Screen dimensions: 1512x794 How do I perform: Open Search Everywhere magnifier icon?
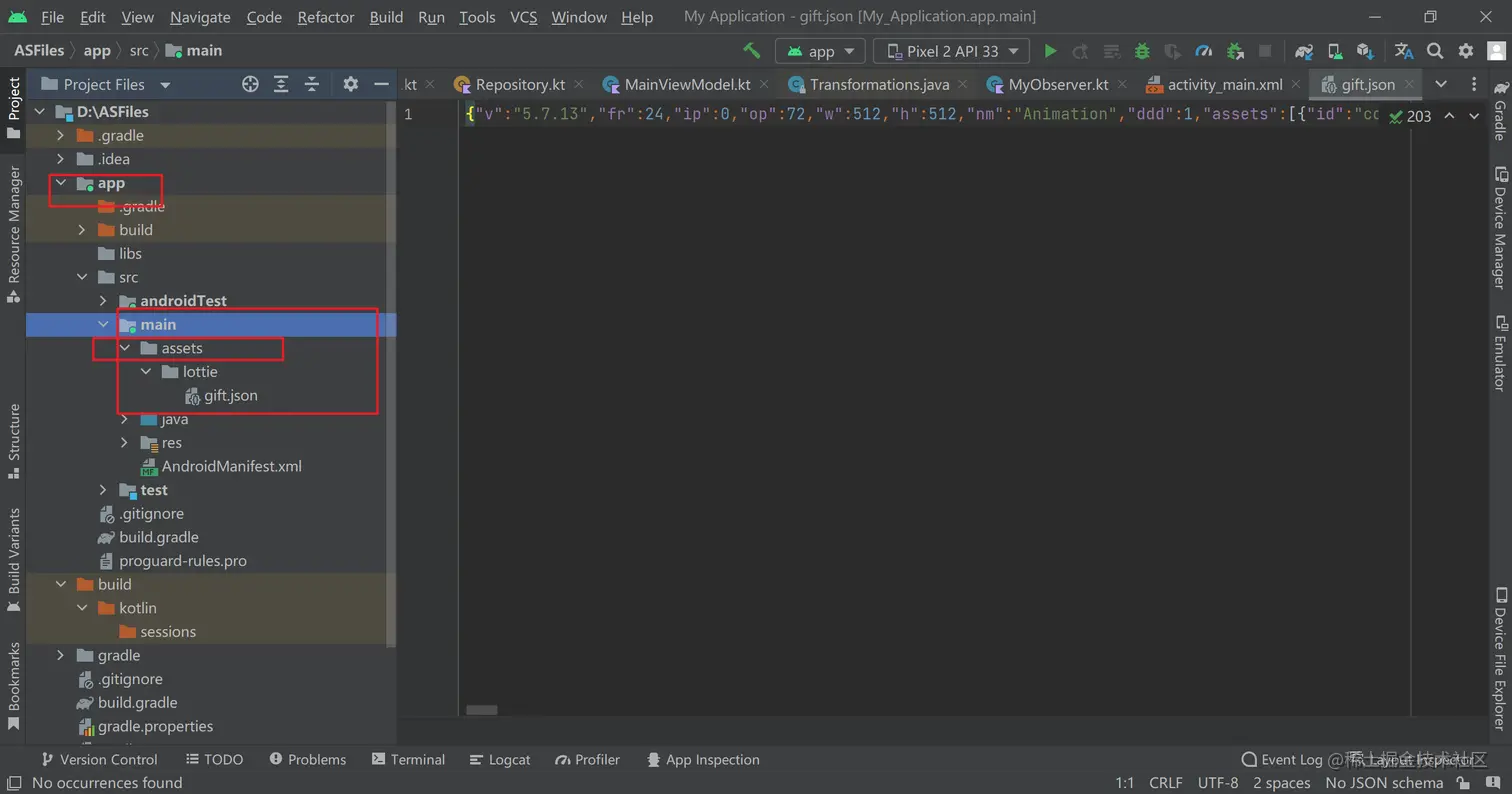coord(1435,51)
